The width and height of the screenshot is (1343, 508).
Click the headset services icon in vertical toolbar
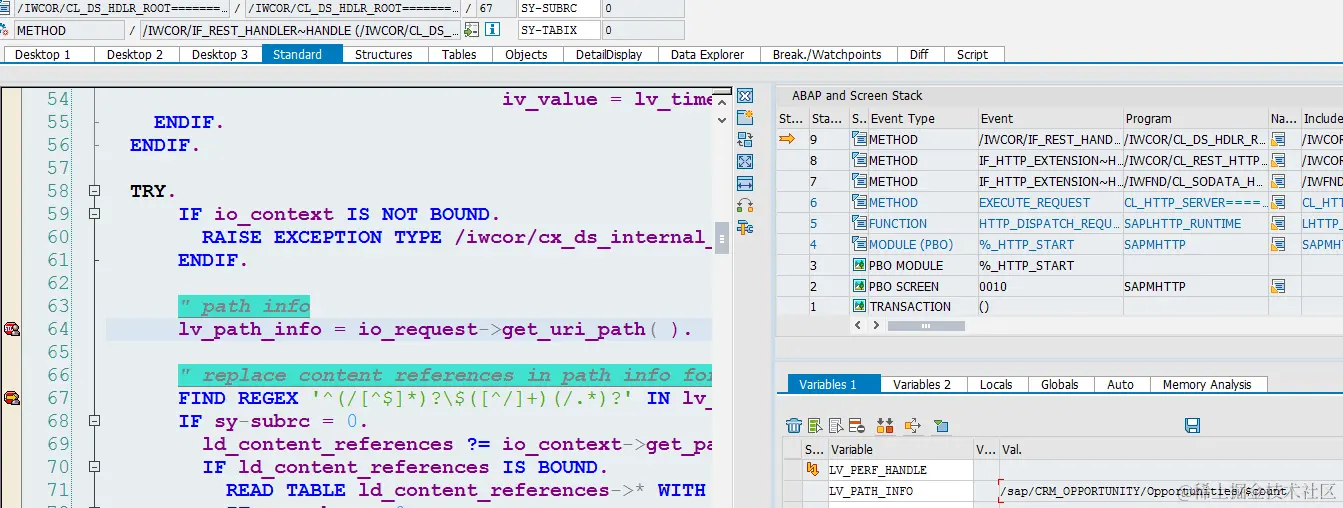[744, 206]
